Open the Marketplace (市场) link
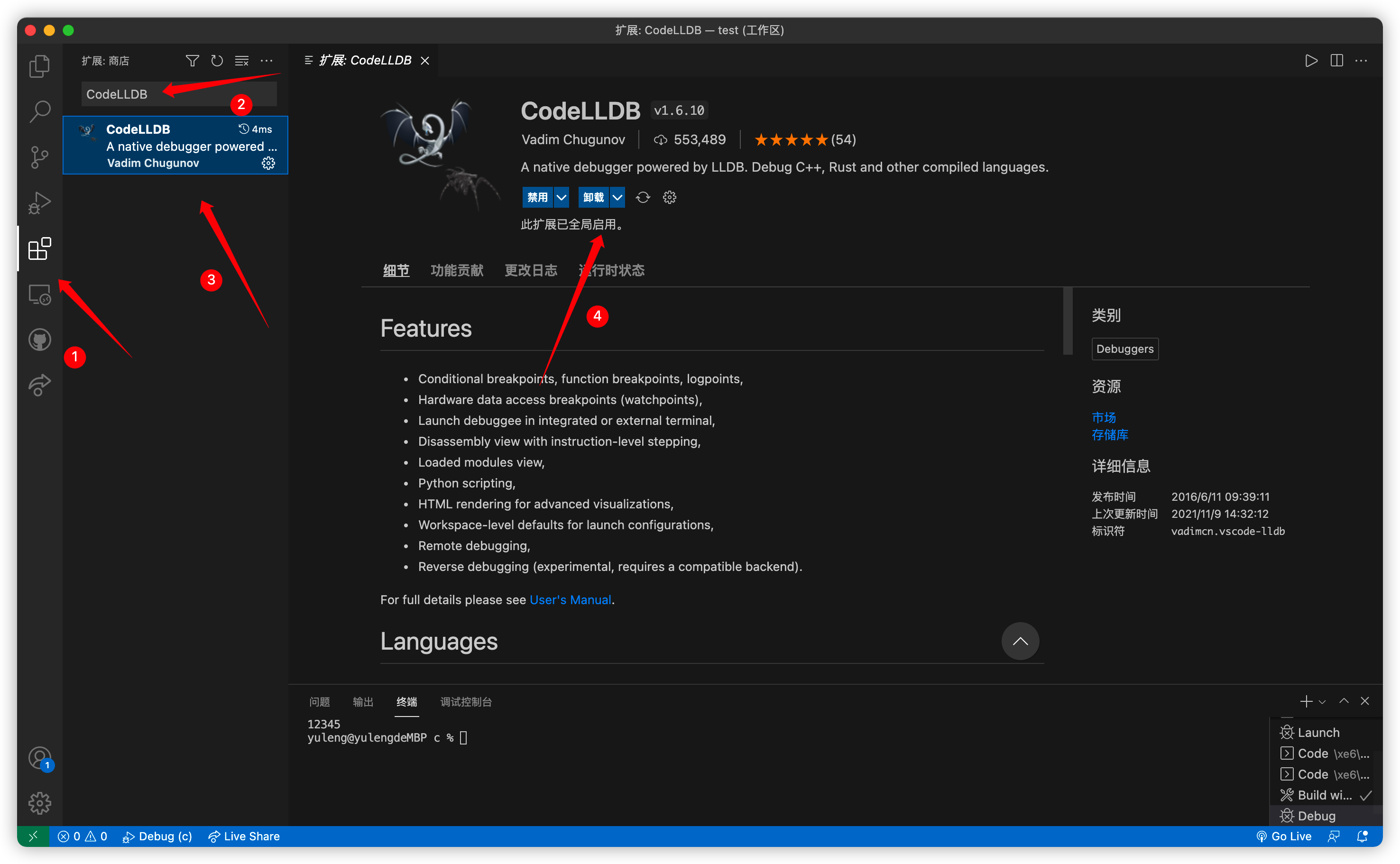This screenshot has width=1400, height=864. point(1104,417)
